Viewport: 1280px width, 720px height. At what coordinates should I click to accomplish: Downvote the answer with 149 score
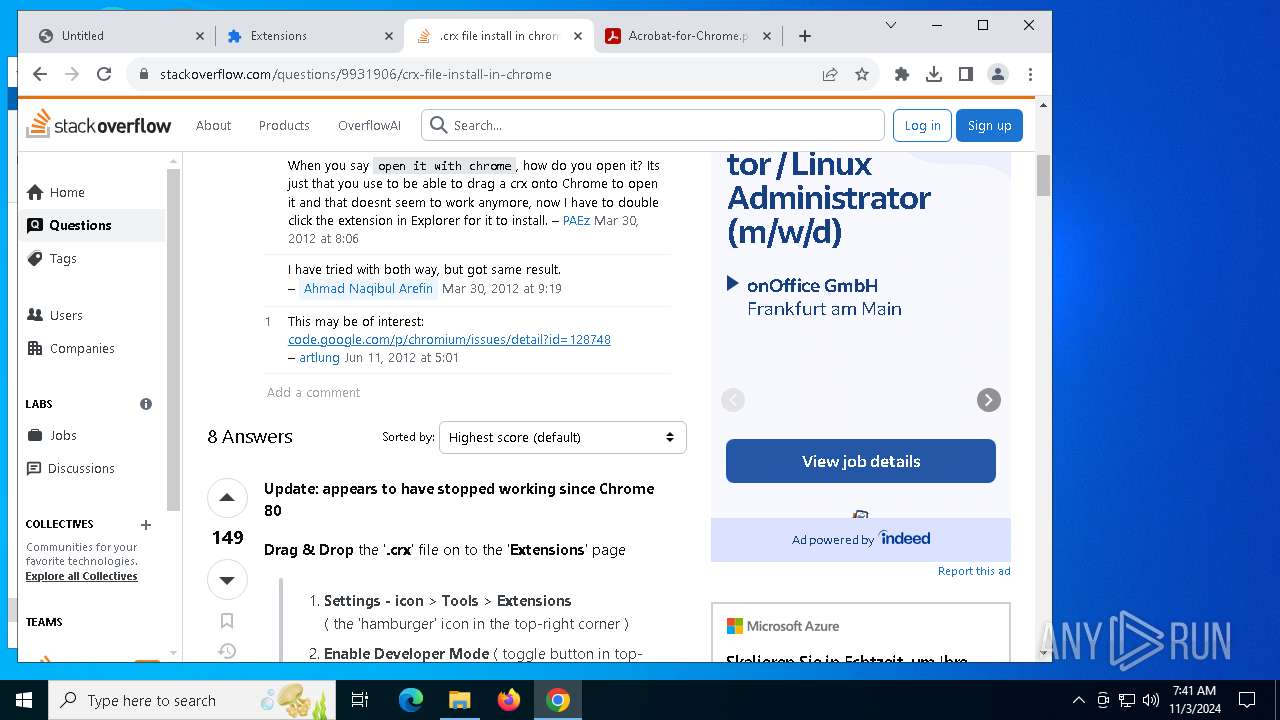227,580
